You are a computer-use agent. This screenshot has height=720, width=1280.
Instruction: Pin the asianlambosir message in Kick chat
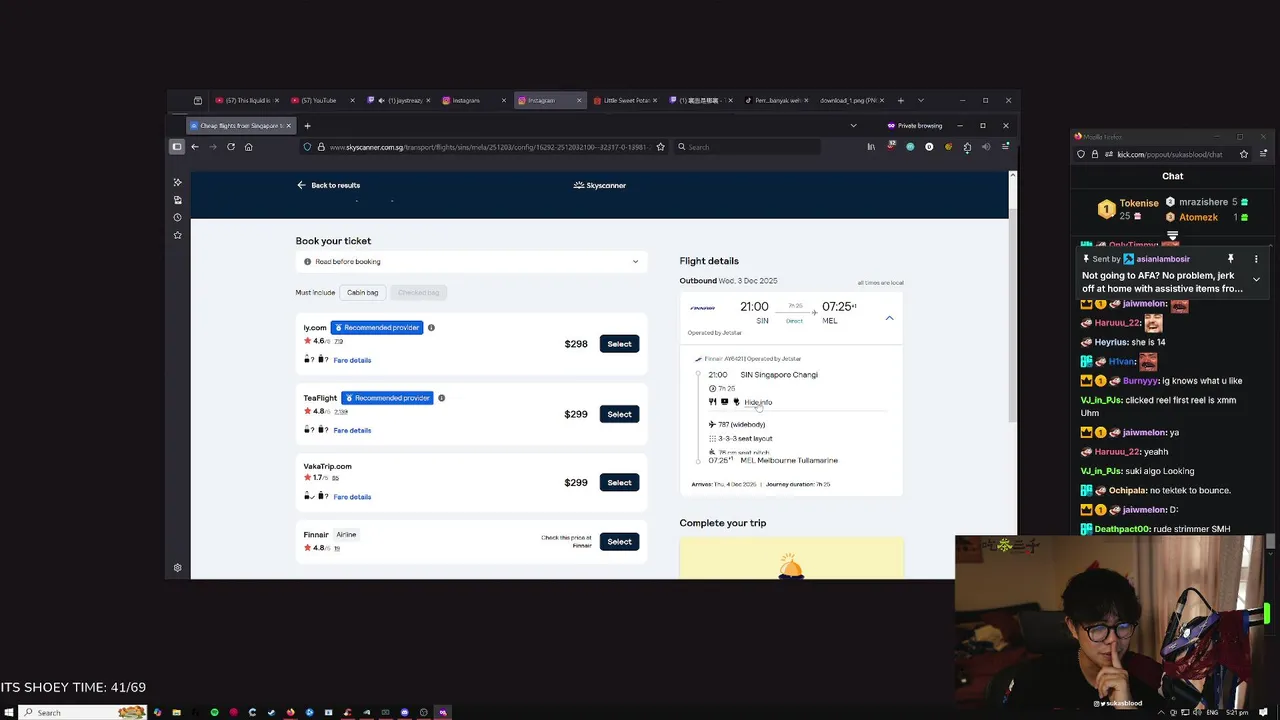tap(1231, 259)
